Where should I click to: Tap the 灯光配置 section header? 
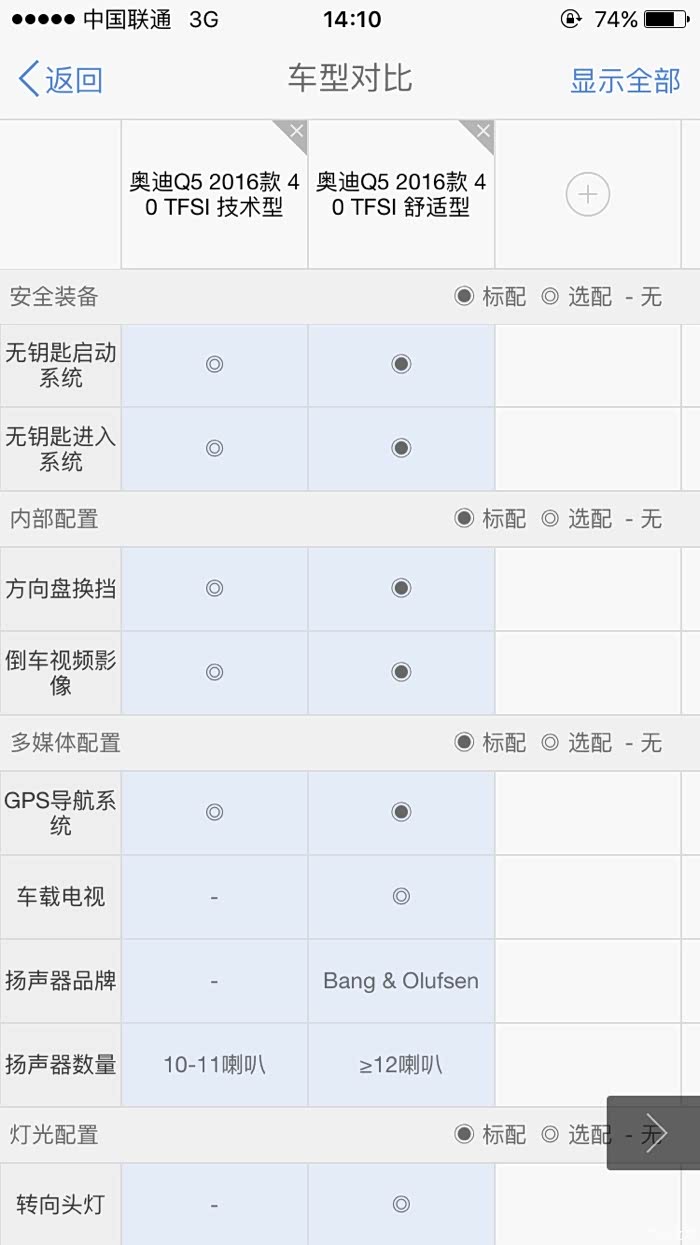point(54,1135)
